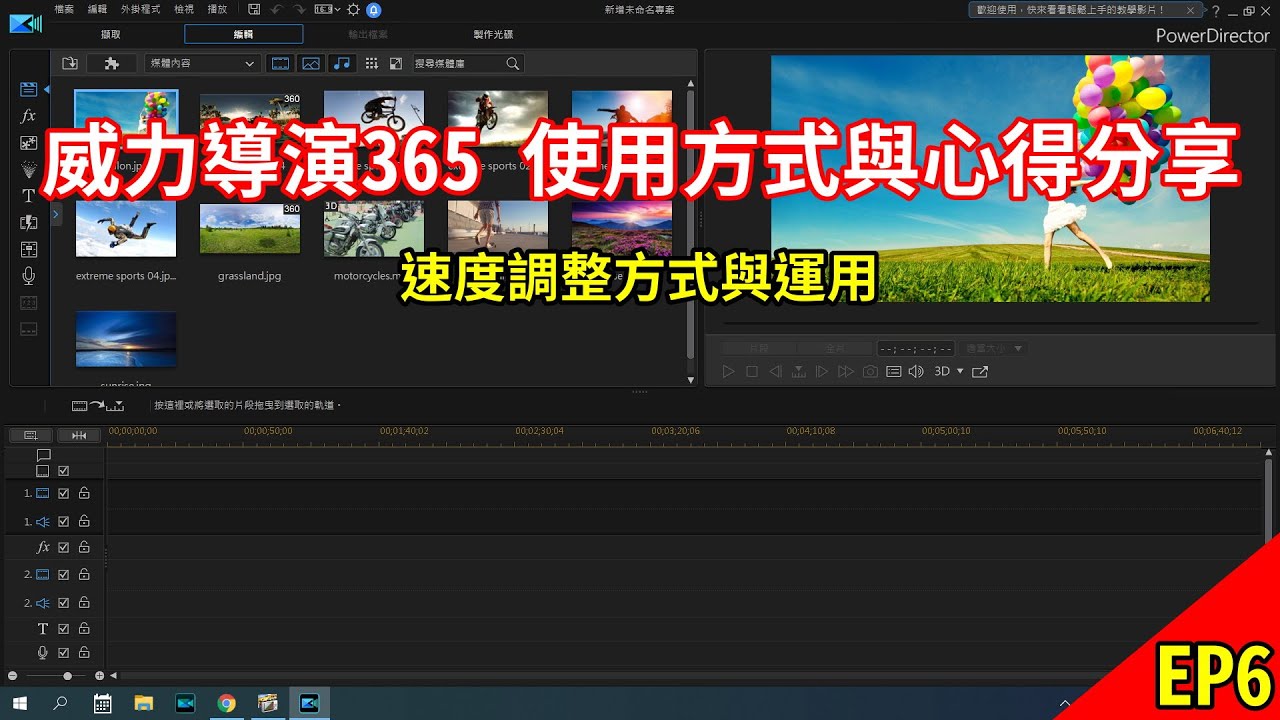Click timeline zoom-in plus button
Screen dimensions: 1280x720
99,676
